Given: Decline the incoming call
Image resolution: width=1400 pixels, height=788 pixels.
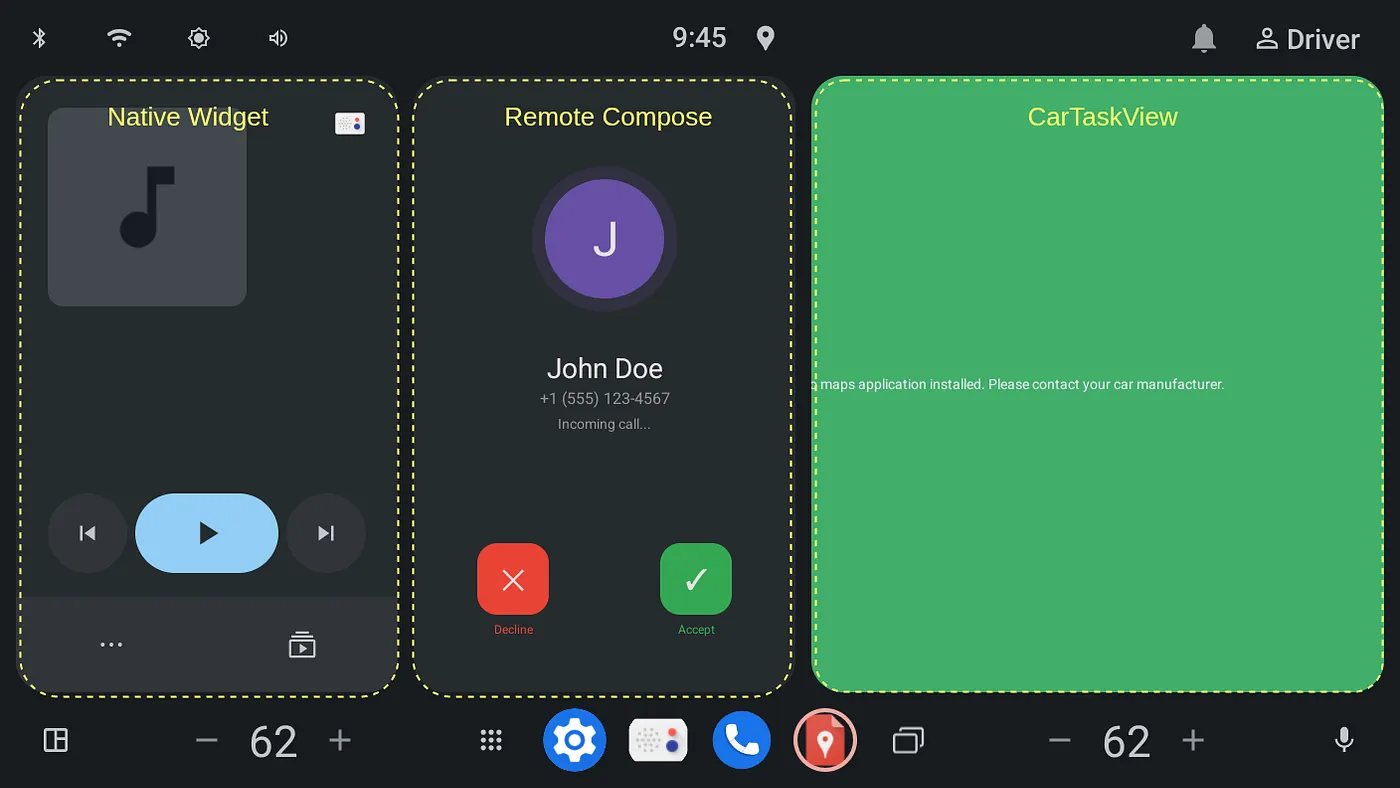Looking at the screenshot, I should click(513, 579).
